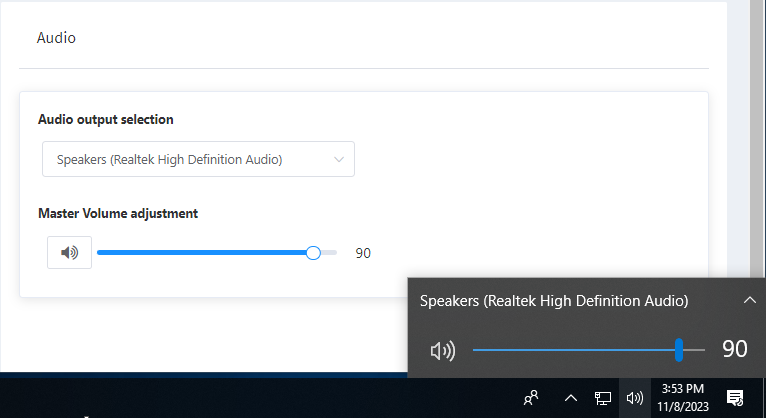
Task: Open the People icon in the taskbar
Action: [532, 398]
